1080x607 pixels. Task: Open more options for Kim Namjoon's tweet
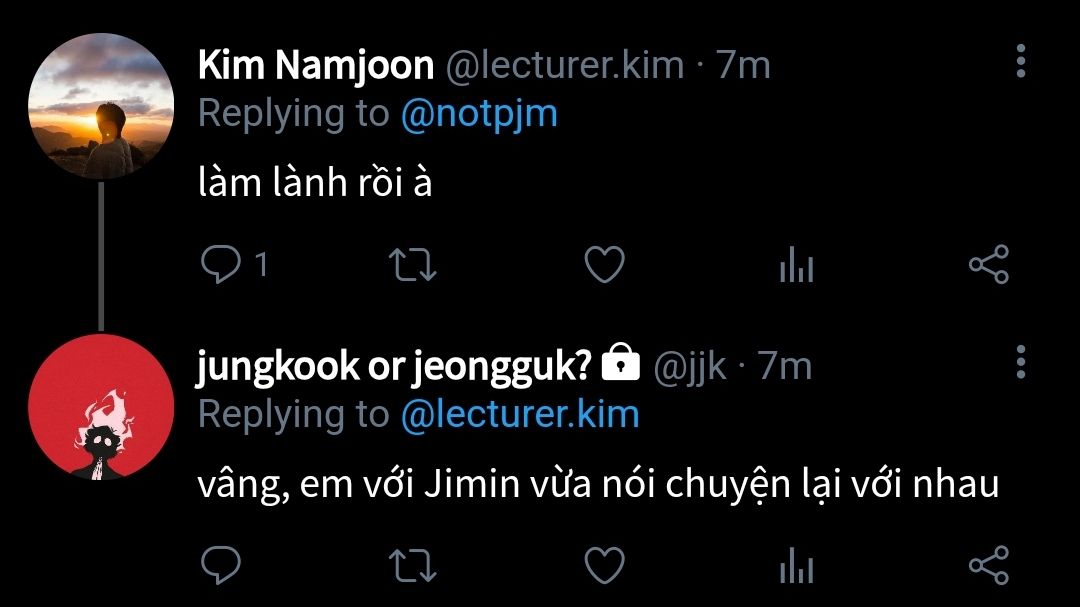pyautogui.click(x=1020, y=62)
